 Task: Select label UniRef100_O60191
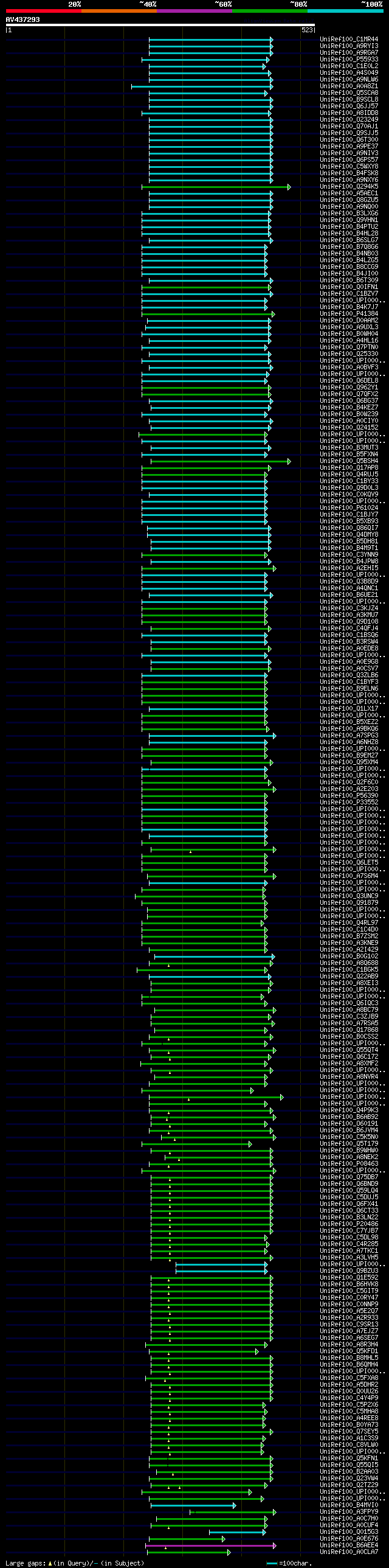(349, 1124)
